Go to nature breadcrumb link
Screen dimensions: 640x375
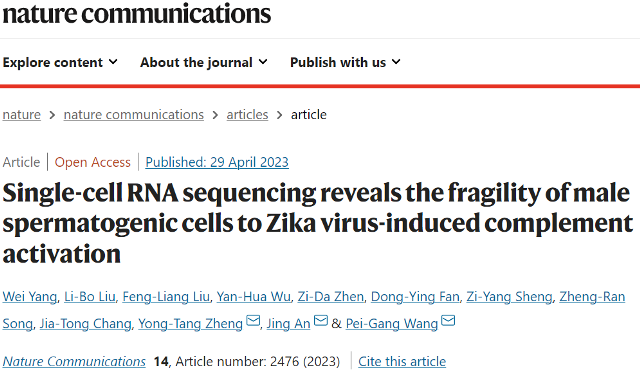click(x=22, y=115)
